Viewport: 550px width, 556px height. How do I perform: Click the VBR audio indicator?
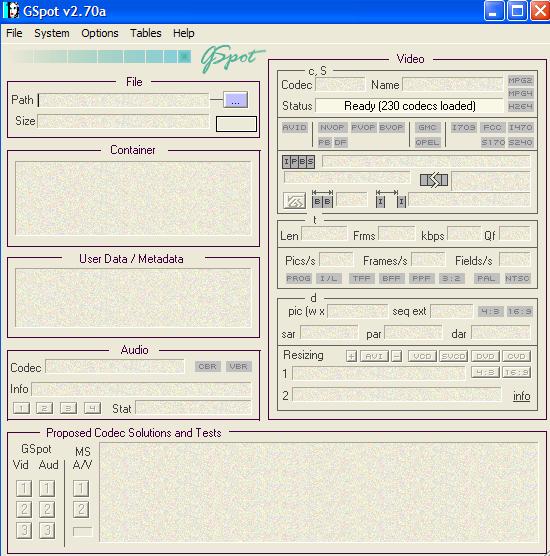tap(239, 367)
